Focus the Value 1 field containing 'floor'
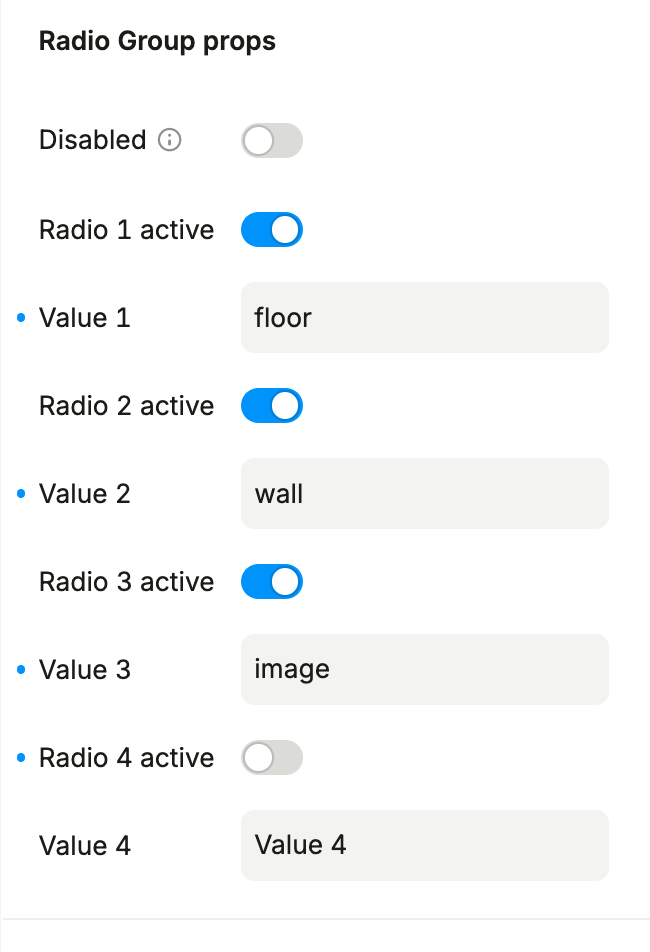Screen dimensions: 650x952 pos(424,318)
